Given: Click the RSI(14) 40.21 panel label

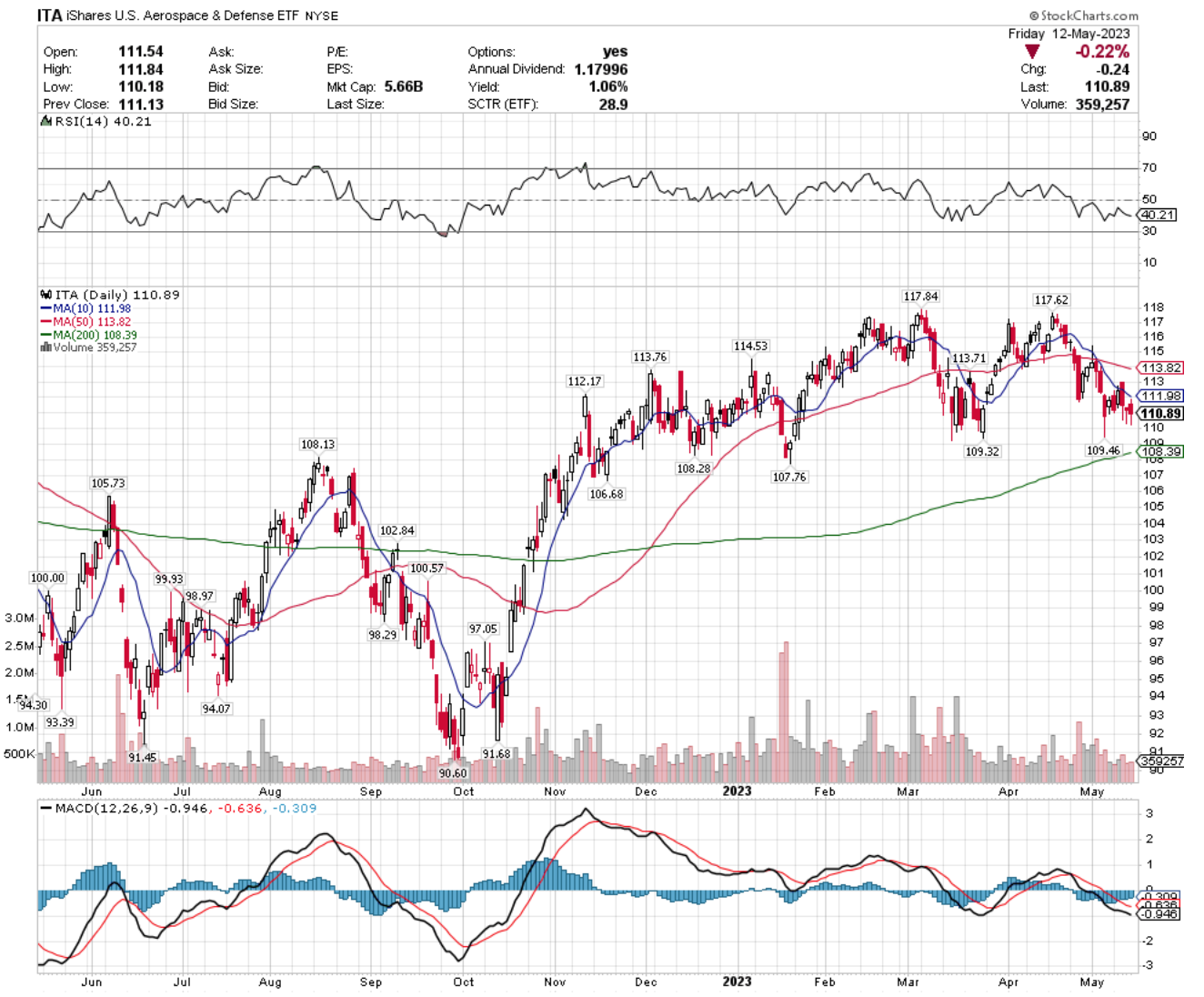Looking at the screenshot, I should [96, 121].
